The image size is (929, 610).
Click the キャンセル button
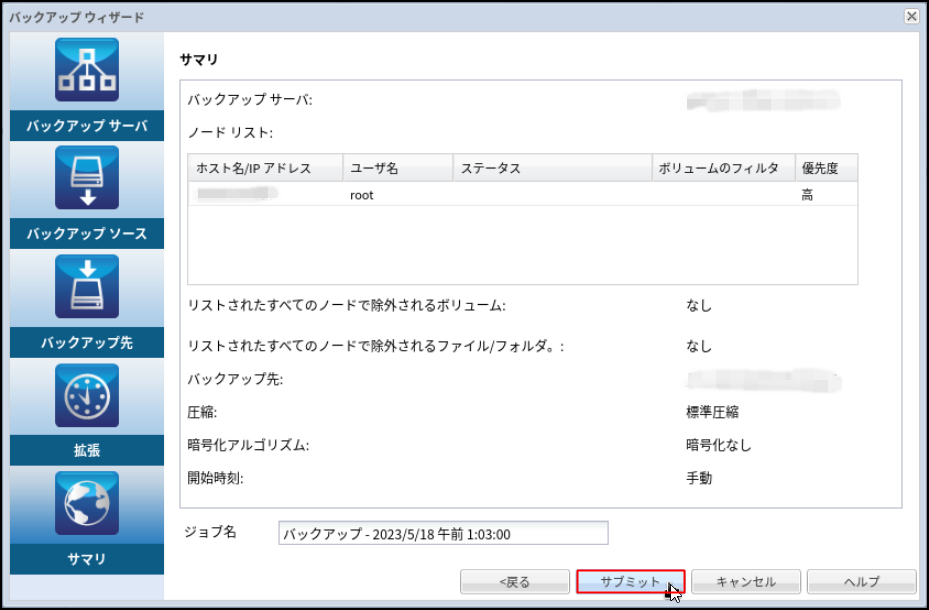click(x=746, y=582)
